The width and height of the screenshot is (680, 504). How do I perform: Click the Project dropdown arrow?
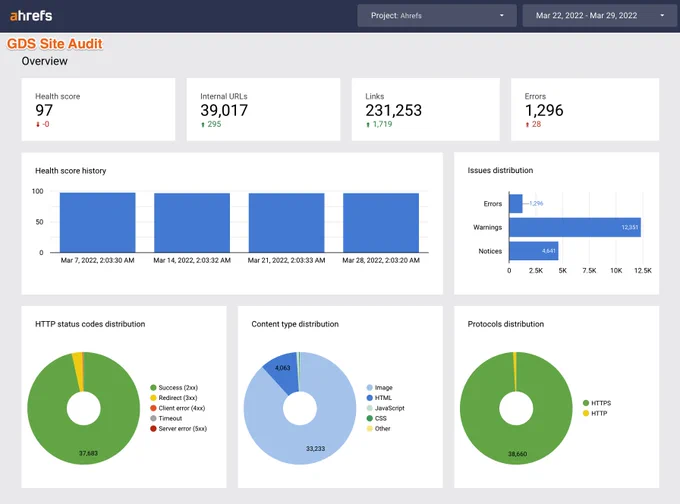502,16
